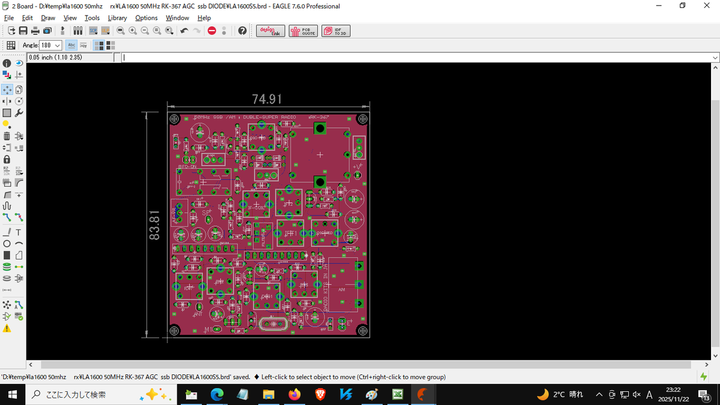720x405 pixels.
Task: Select the Lock tool
Action: [x=7, y=160]
